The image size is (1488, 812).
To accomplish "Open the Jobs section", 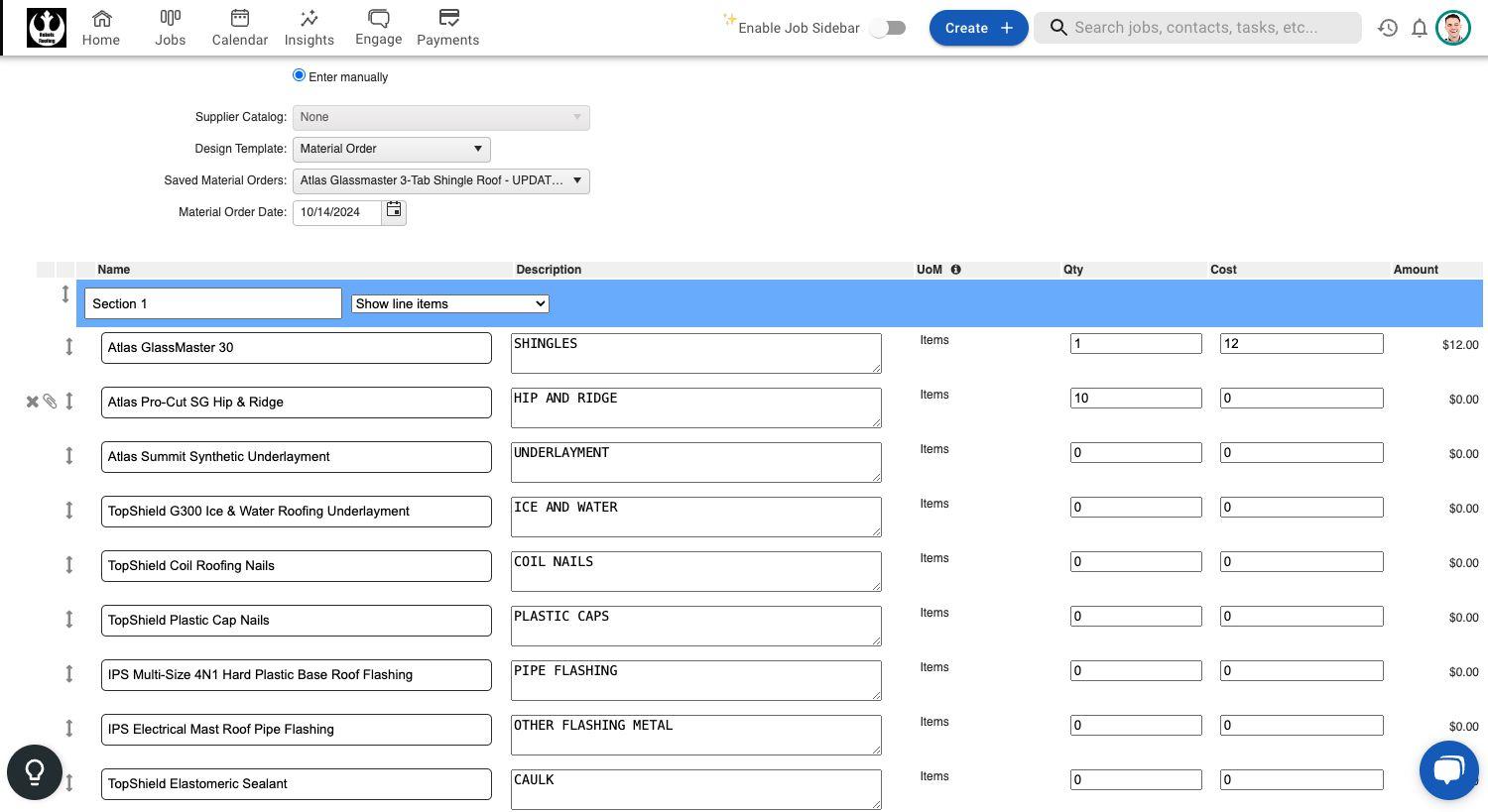I will (x=171, y=28).
